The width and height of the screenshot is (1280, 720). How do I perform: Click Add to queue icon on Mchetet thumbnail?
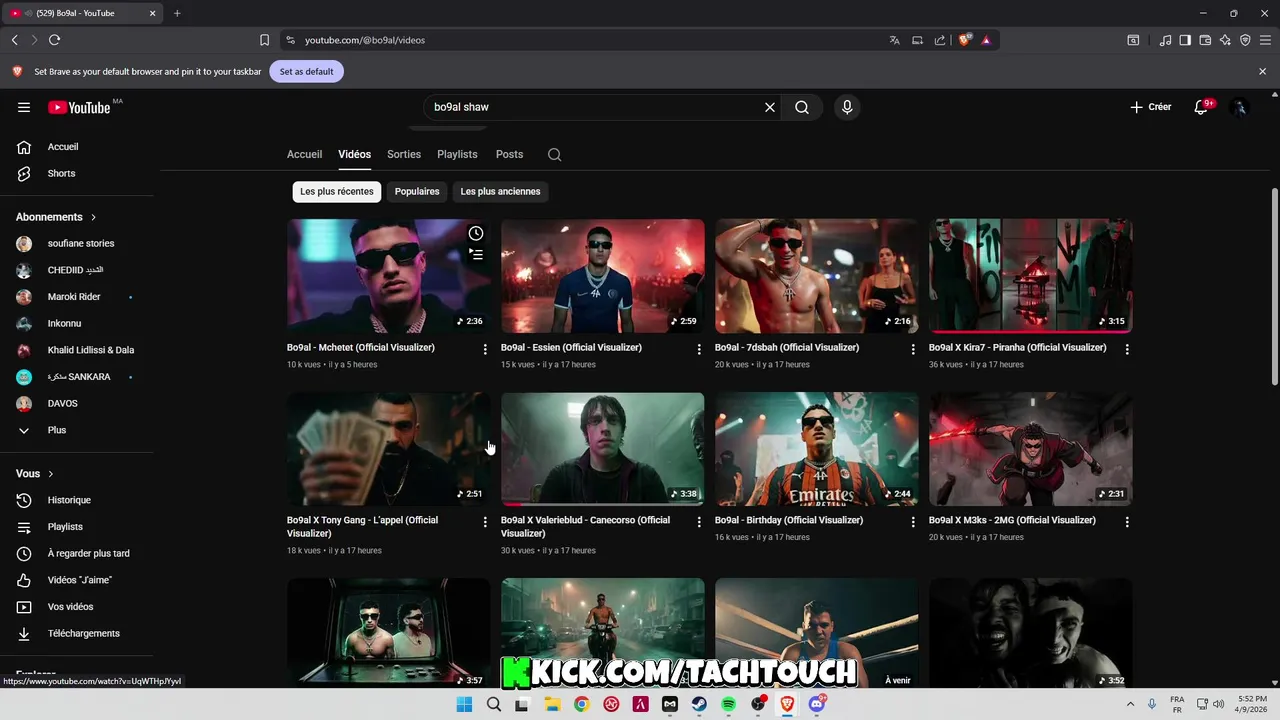coord(476,254)
